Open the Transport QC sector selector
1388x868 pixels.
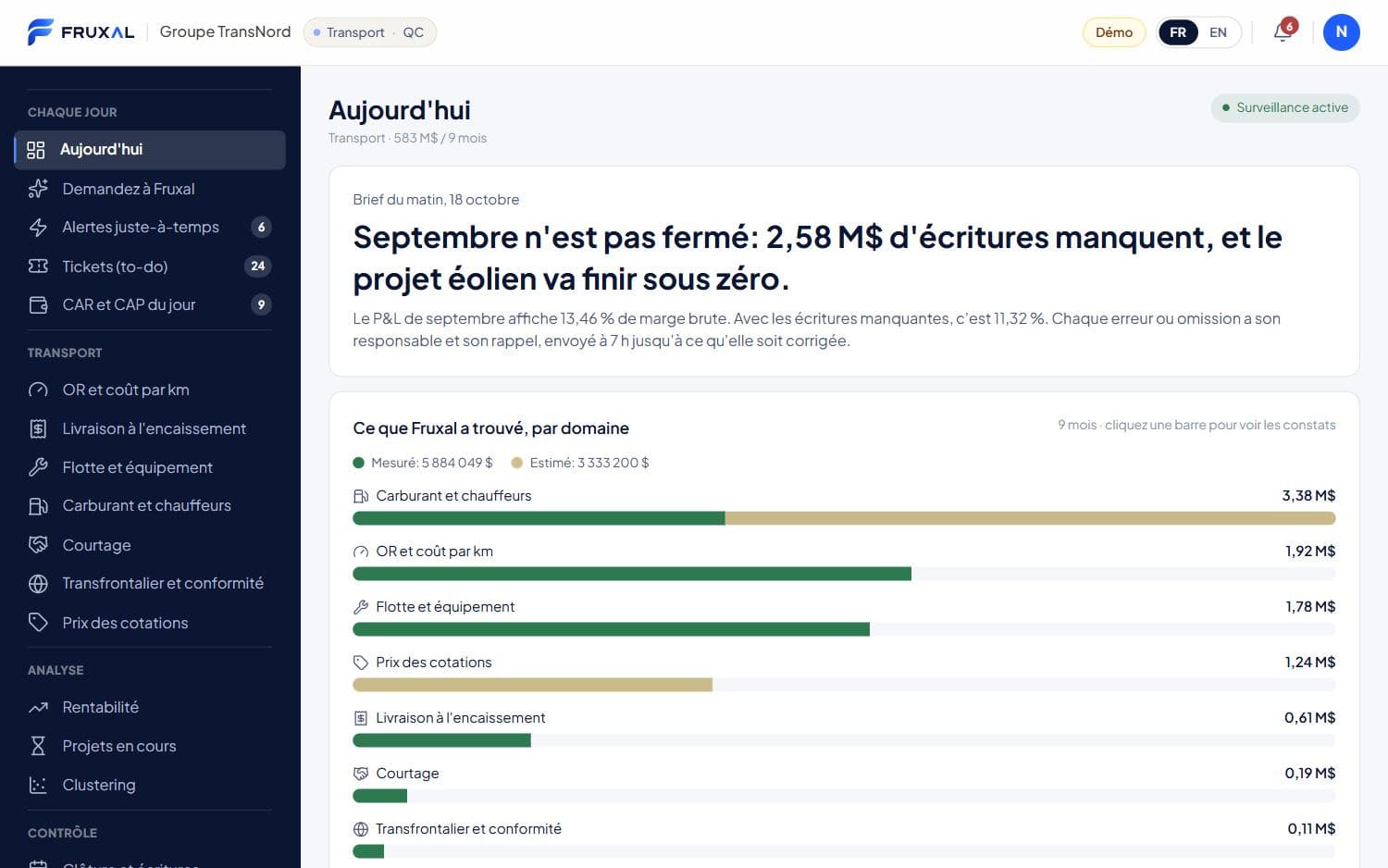(370, 32)
